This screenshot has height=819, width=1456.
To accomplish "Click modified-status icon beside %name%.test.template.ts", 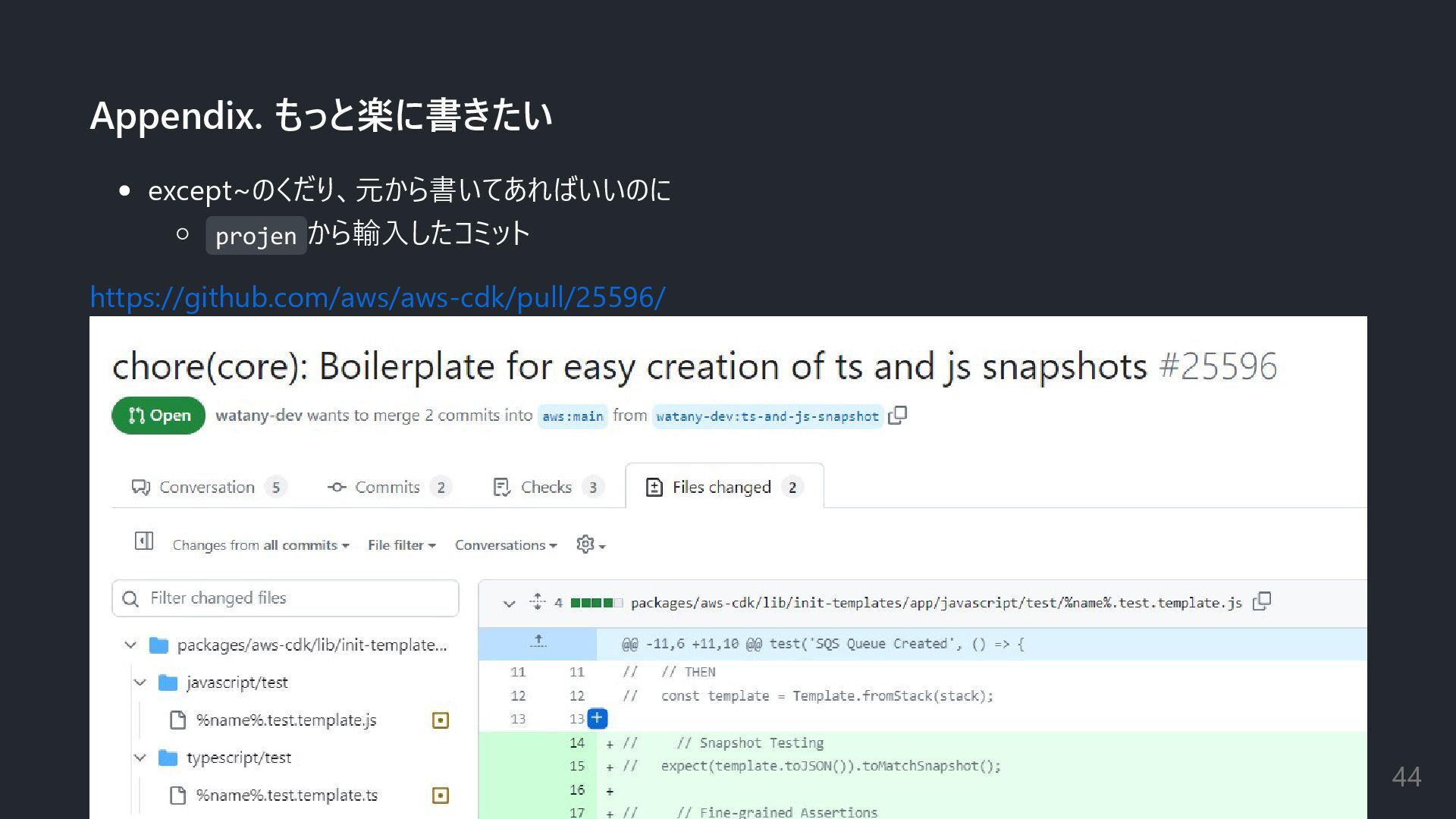I will (441, 795).
